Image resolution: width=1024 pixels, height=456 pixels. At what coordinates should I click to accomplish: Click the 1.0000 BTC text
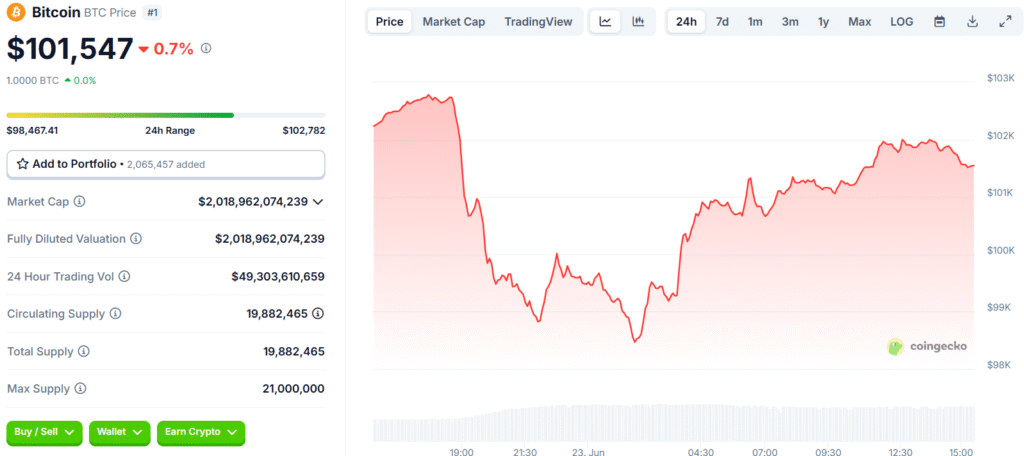(x=33, y=80)
